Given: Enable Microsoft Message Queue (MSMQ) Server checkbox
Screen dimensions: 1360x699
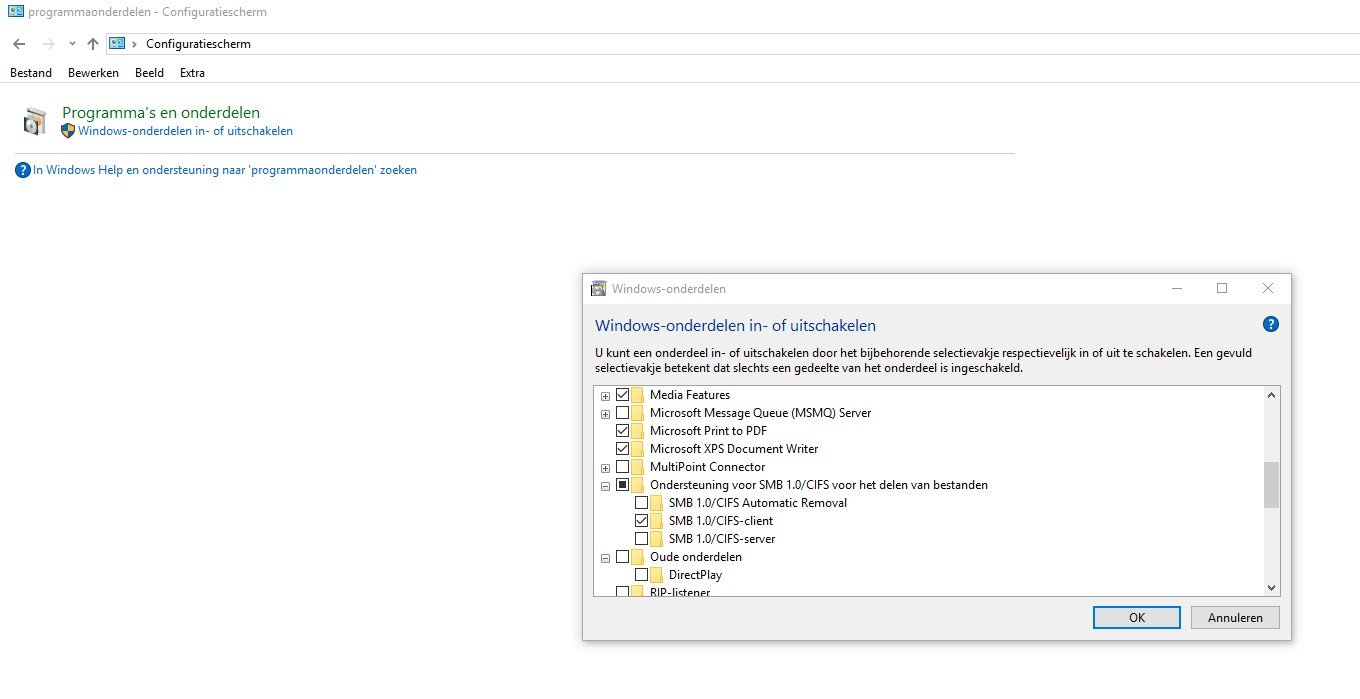Looking at the screenshot, I should tap(623, 413).
